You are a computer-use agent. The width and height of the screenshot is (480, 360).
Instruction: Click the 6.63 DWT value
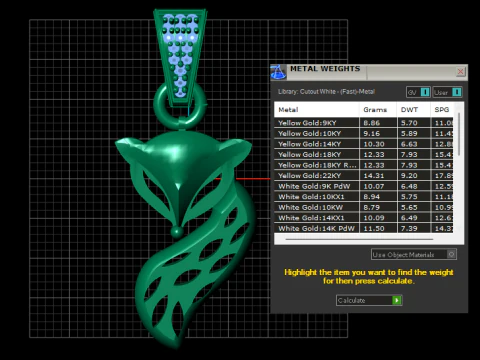(x=409, y=144)
